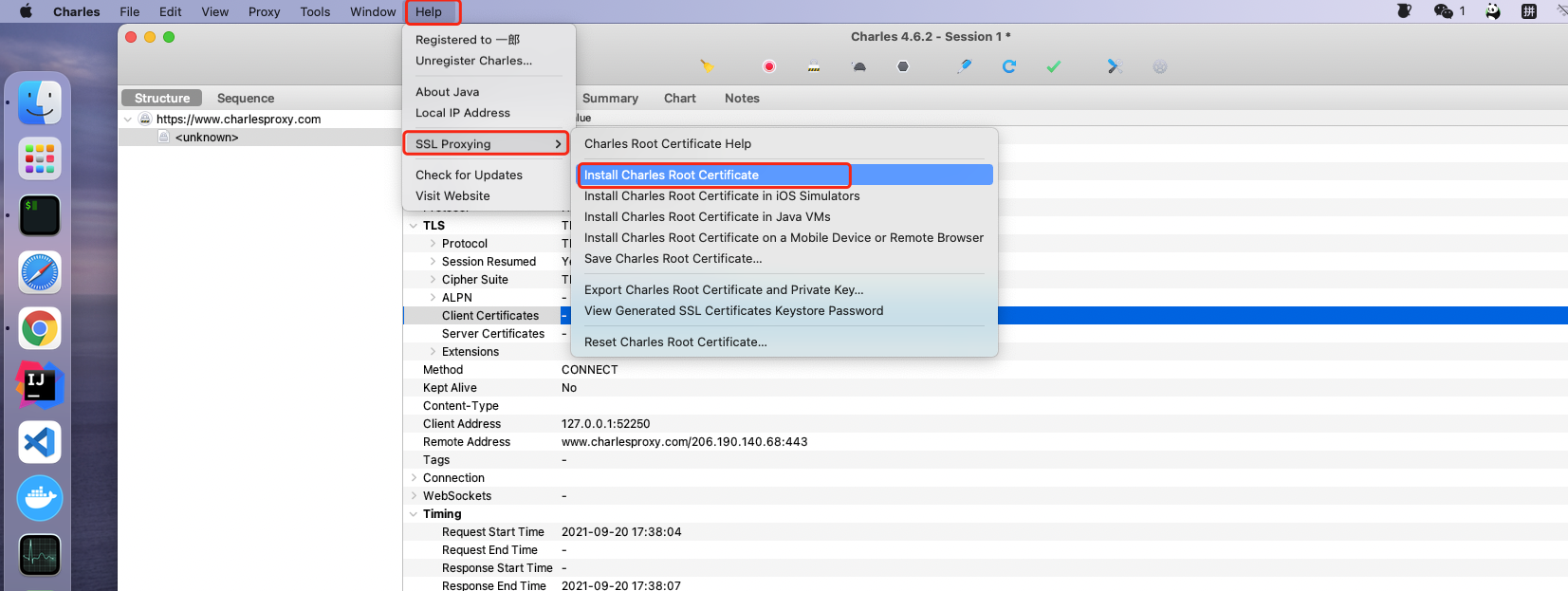The height and width of the screenshot is (591, 1568).
Task: Toggle the turtle Throttling icon
Action: (x=858, y=66)
